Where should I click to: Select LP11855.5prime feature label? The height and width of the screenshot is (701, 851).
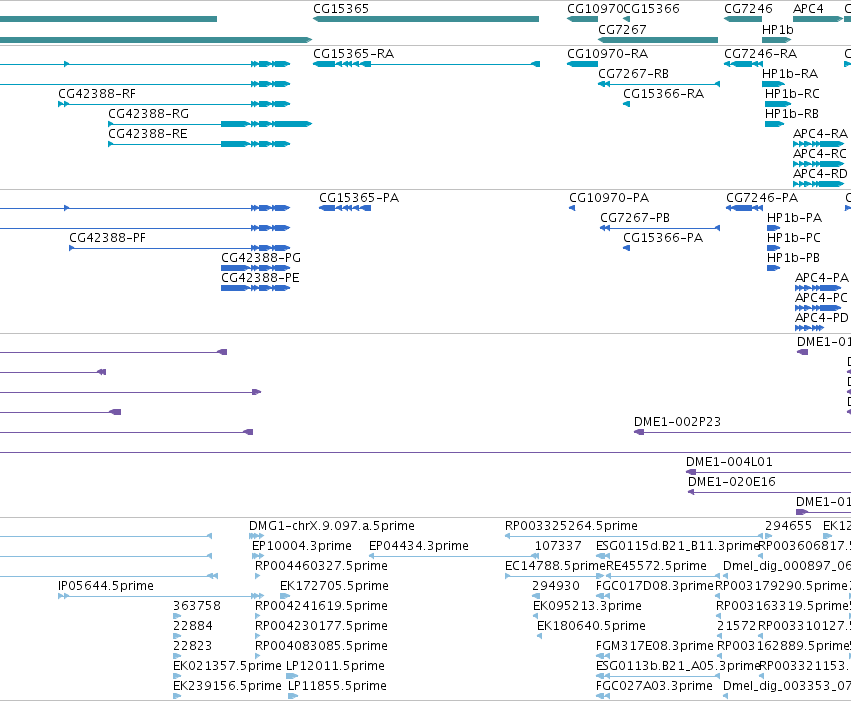pos(337,686)
